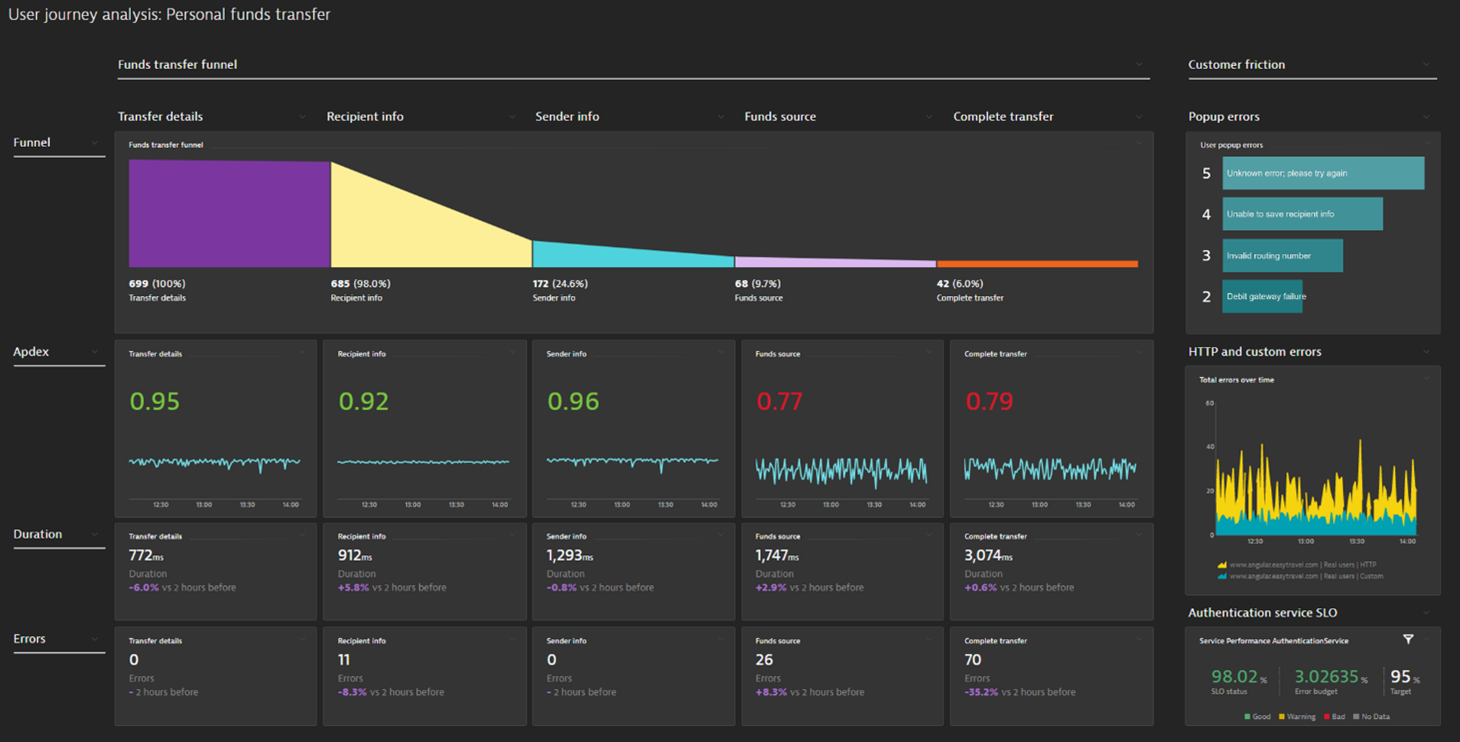Screen dimensions: 1460x742
Task: Select Apdex in the left sidebar
Action: (29, 351)
